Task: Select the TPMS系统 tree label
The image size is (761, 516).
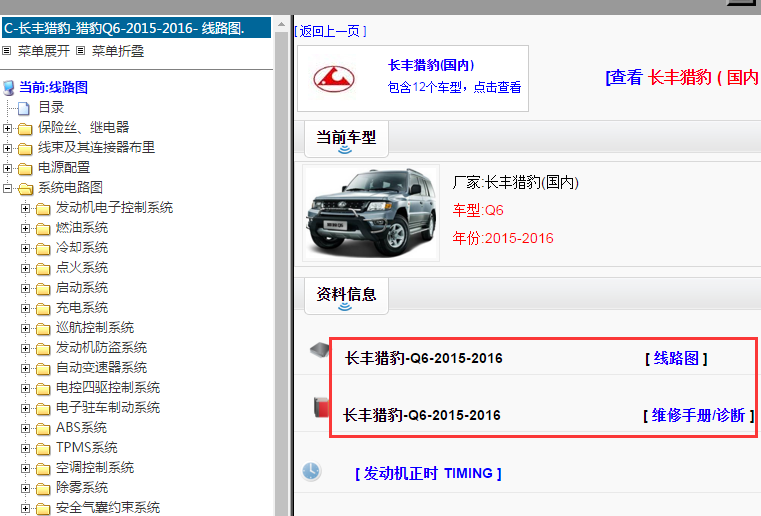Action: coord(87,448)
